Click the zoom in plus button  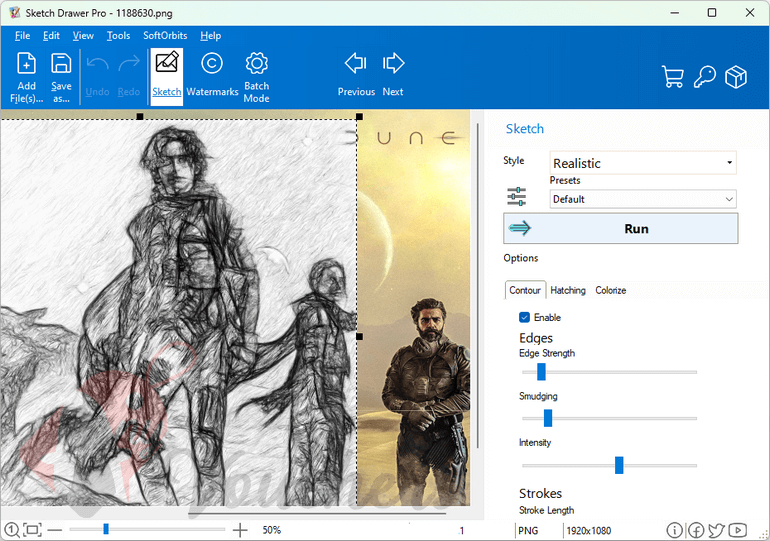tap(240, 530)
